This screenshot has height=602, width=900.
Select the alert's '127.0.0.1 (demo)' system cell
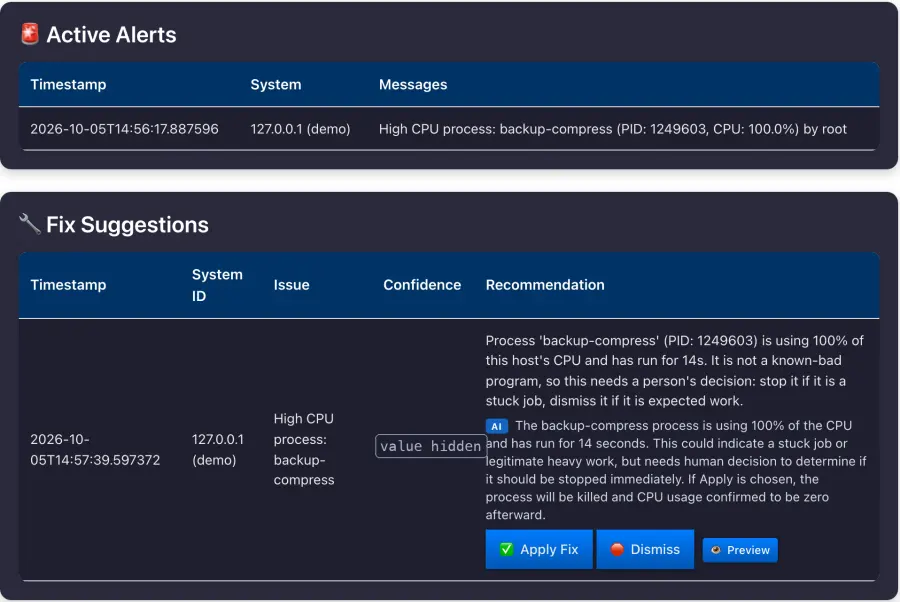tap(300, 129)
